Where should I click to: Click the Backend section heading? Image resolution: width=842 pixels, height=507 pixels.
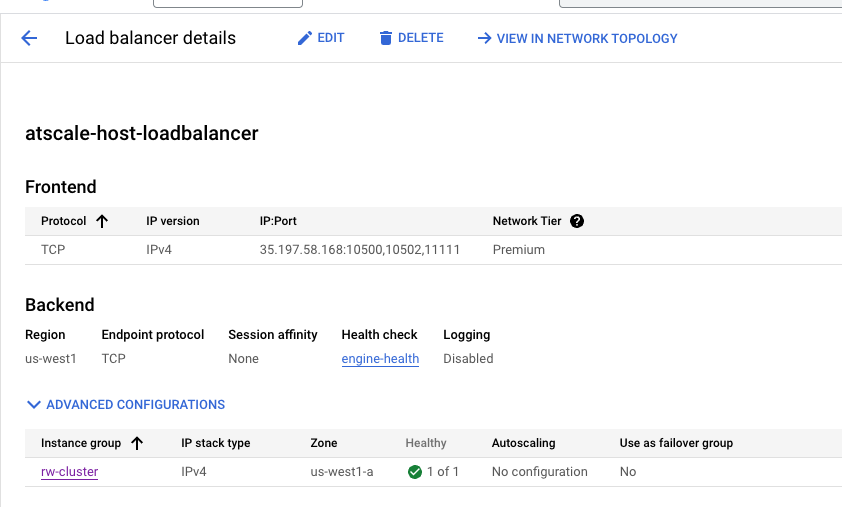coord(60,305)
